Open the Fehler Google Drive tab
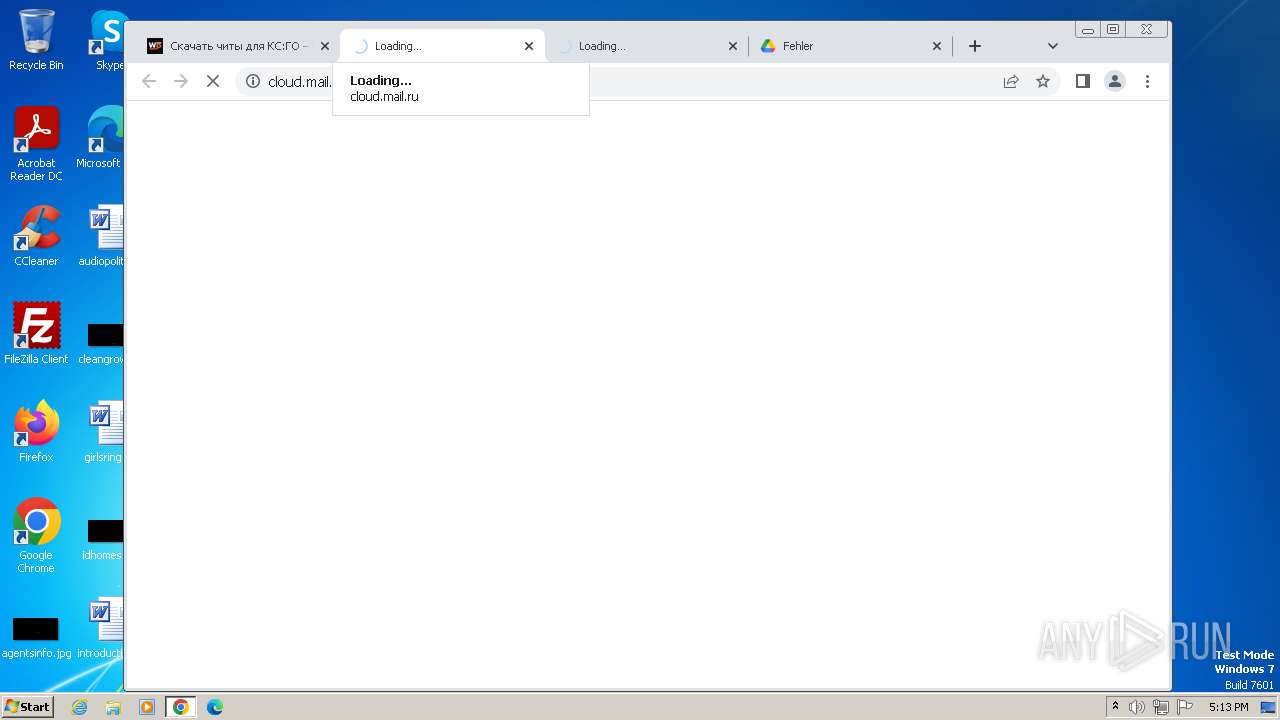The width and height of the screenshot is (1280, 720). tap(850, 46)
